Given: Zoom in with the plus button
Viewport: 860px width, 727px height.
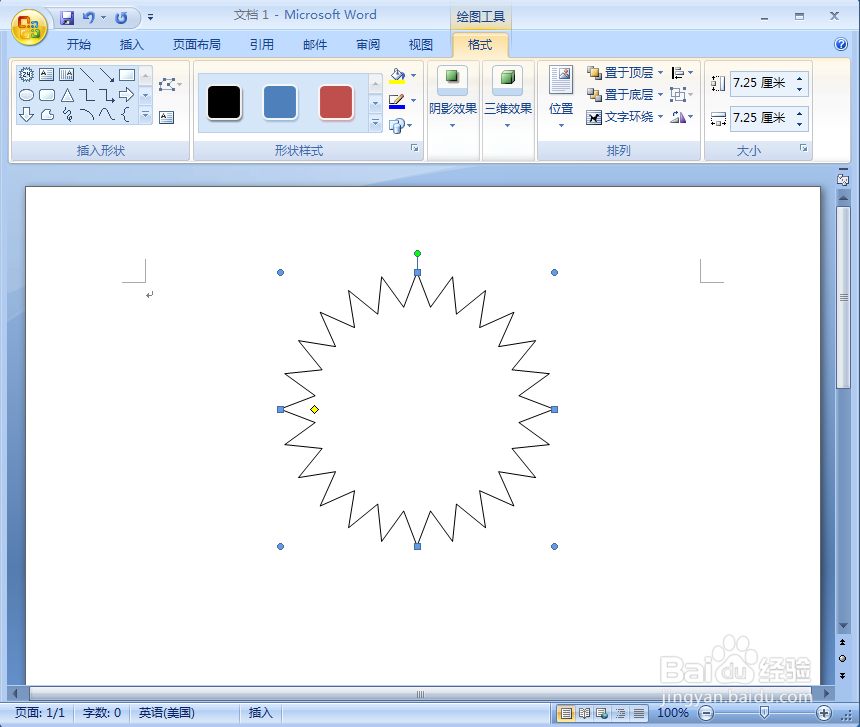Looking at the screenshot, I should 823,713.
